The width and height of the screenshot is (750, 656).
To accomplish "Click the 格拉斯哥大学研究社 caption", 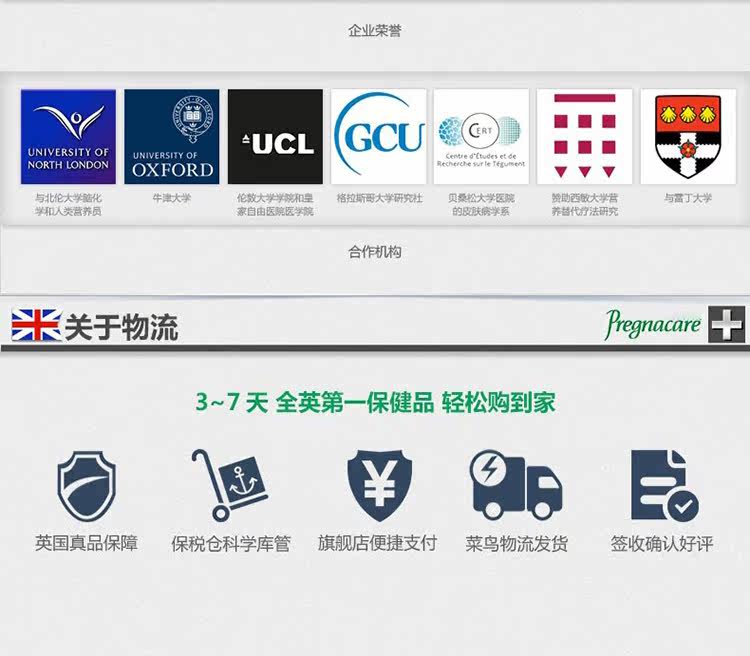I will point(379,198).
